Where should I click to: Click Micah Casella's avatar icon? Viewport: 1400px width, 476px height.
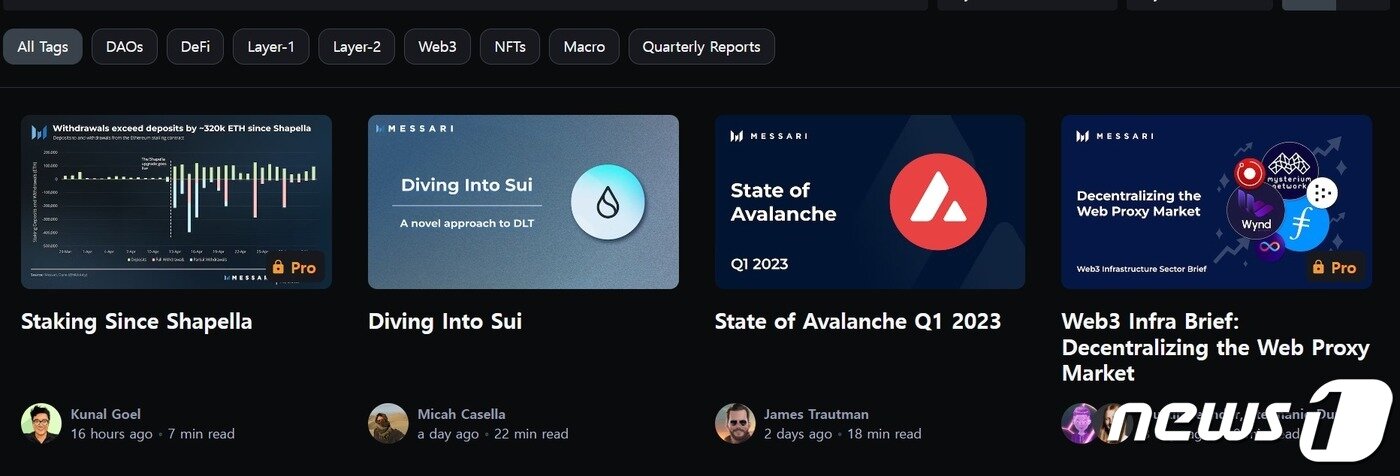click(x=388, y=423)
